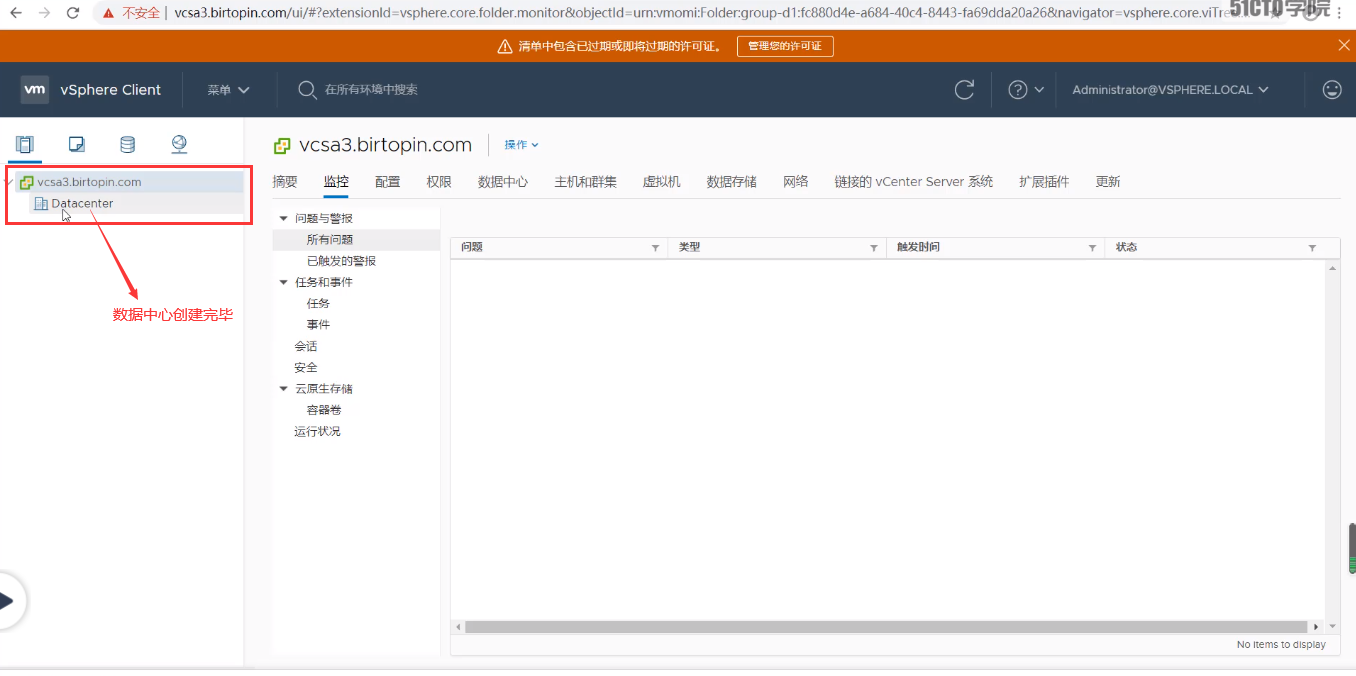Screen dimensions: 1356x676
Task: Select vcsa3.birtopin.com in the inventory tree
Action: [89, 182]
